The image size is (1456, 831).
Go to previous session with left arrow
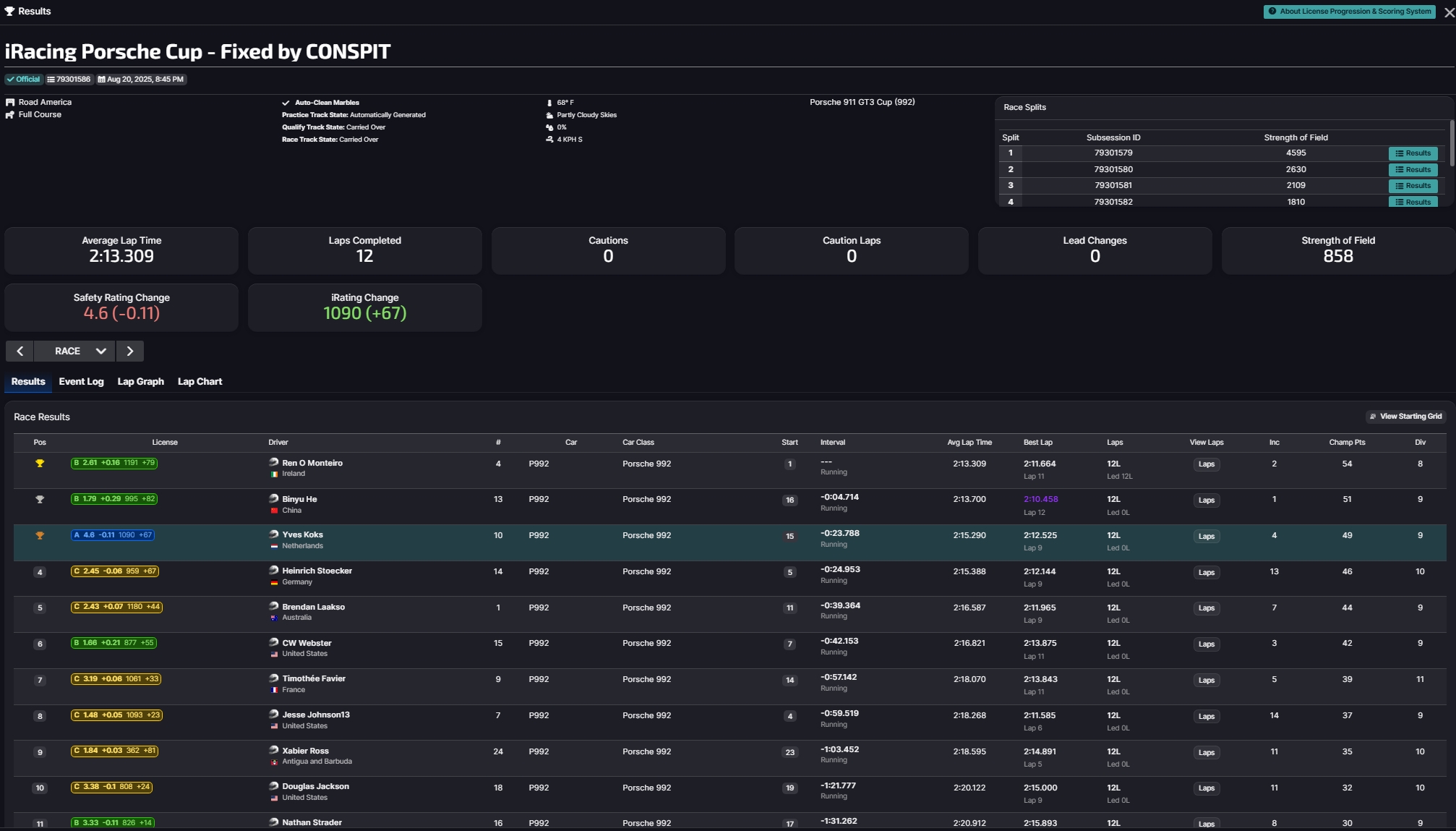[x=20, y=351]
